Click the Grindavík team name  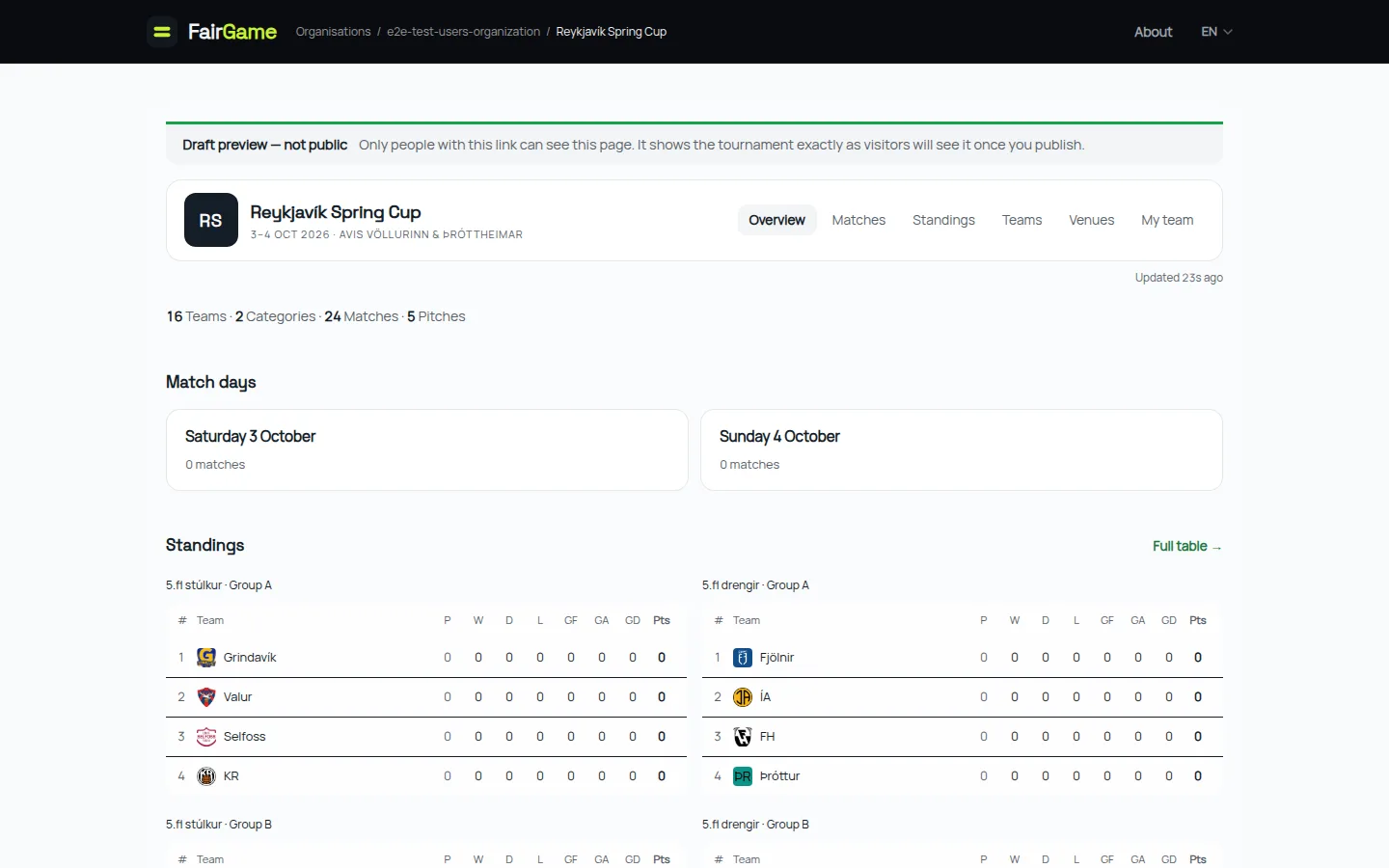click(x=250, y=658)
